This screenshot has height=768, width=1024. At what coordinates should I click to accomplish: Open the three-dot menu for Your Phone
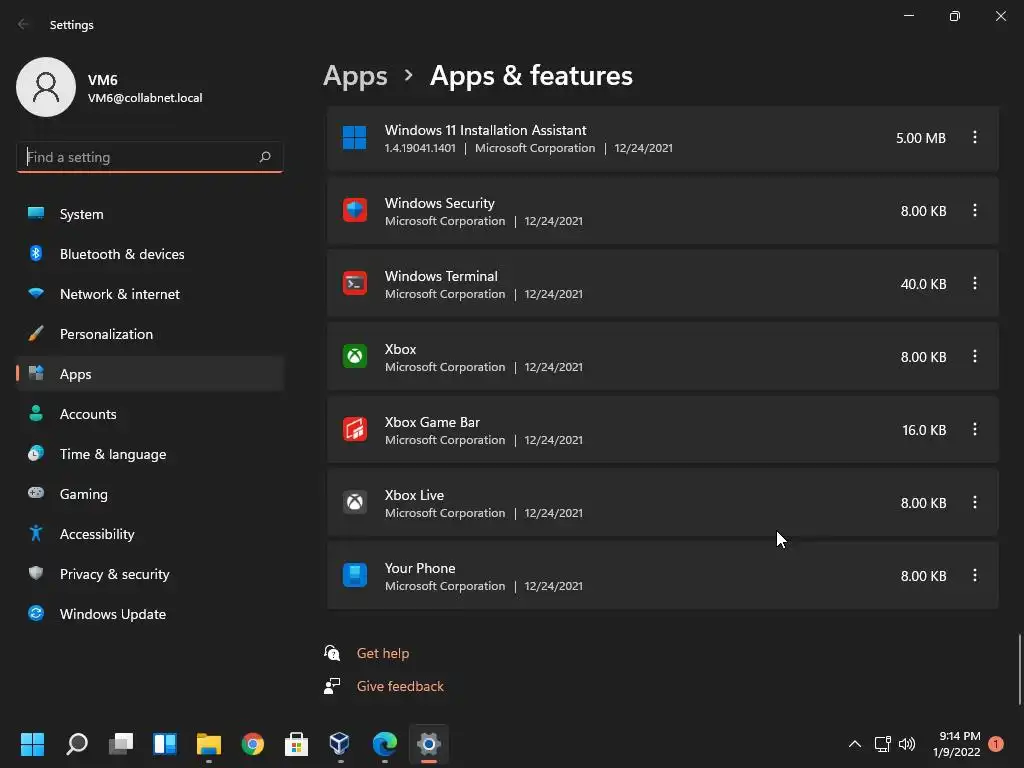pos(974,575)
